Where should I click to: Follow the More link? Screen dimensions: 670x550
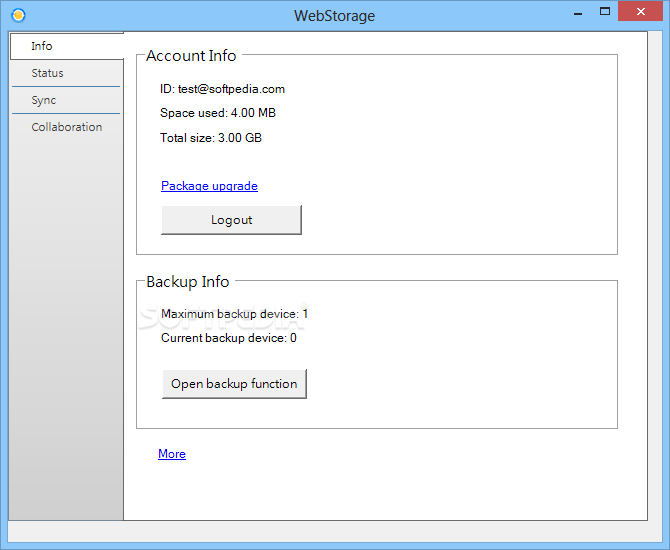click(172, 454)
